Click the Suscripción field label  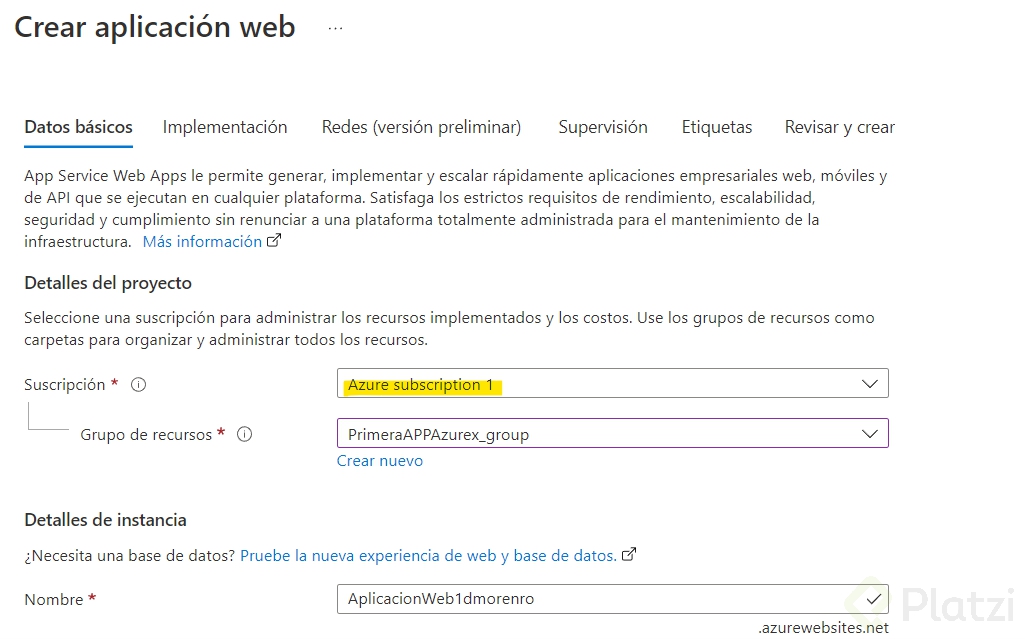[65, 385]
